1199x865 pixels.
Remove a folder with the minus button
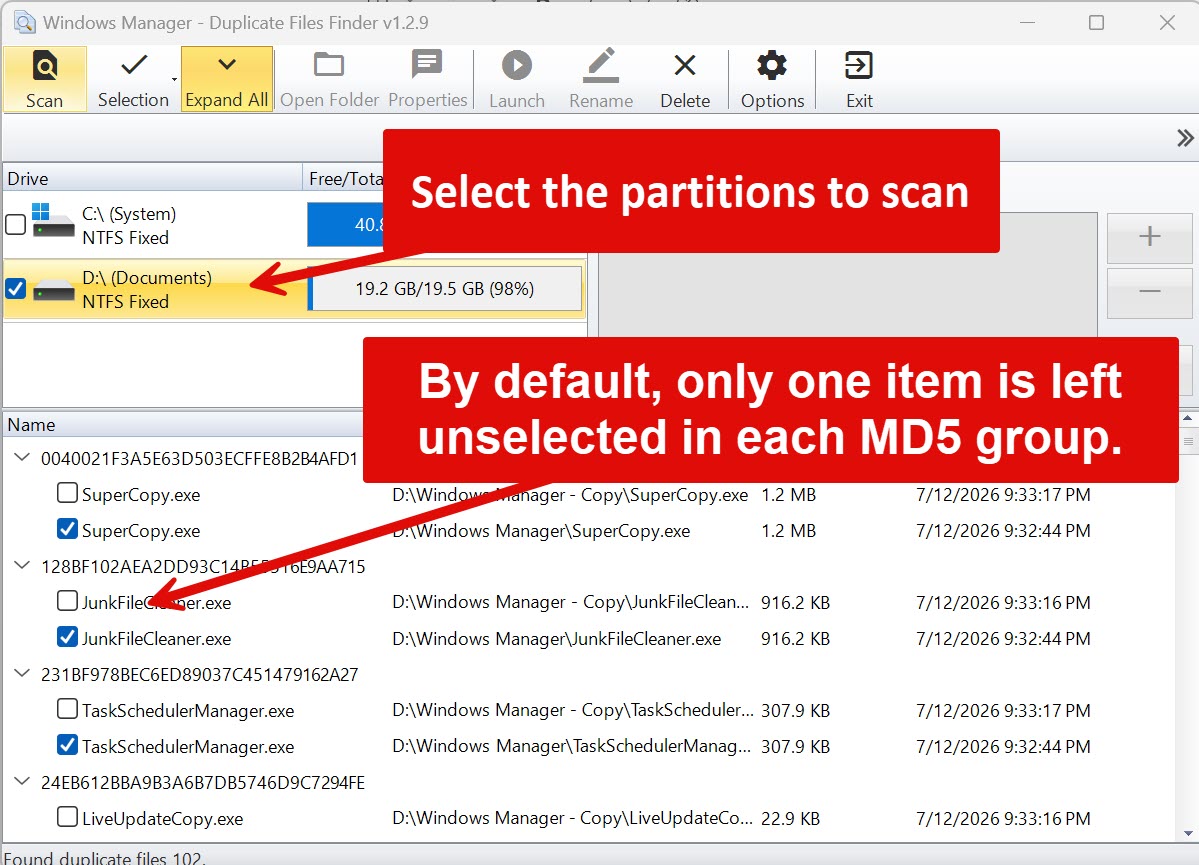point(1149,291)
